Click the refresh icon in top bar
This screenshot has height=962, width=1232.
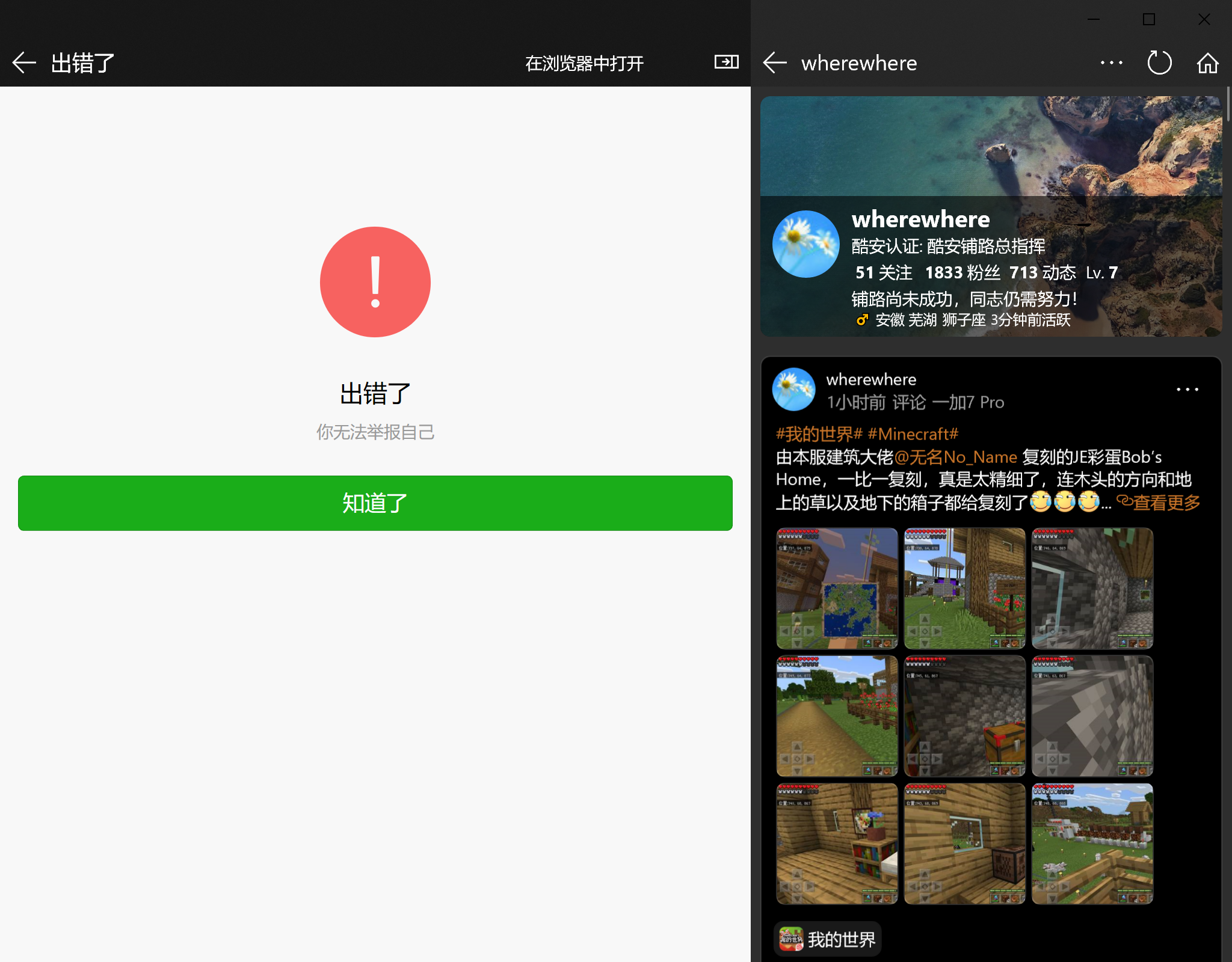click(1159, 63)
